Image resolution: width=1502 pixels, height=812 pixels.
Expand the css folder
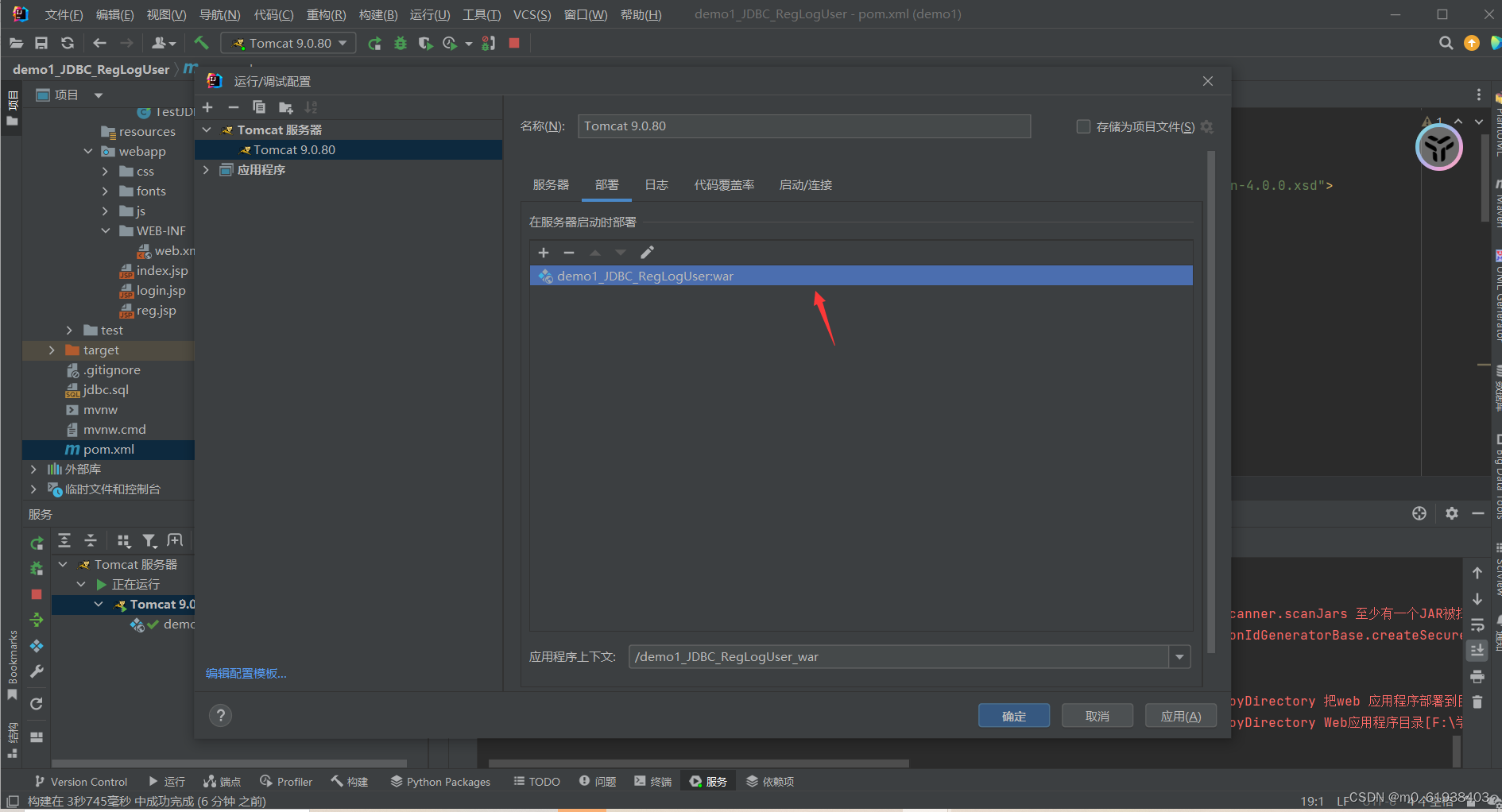click(x=105, y=171)
